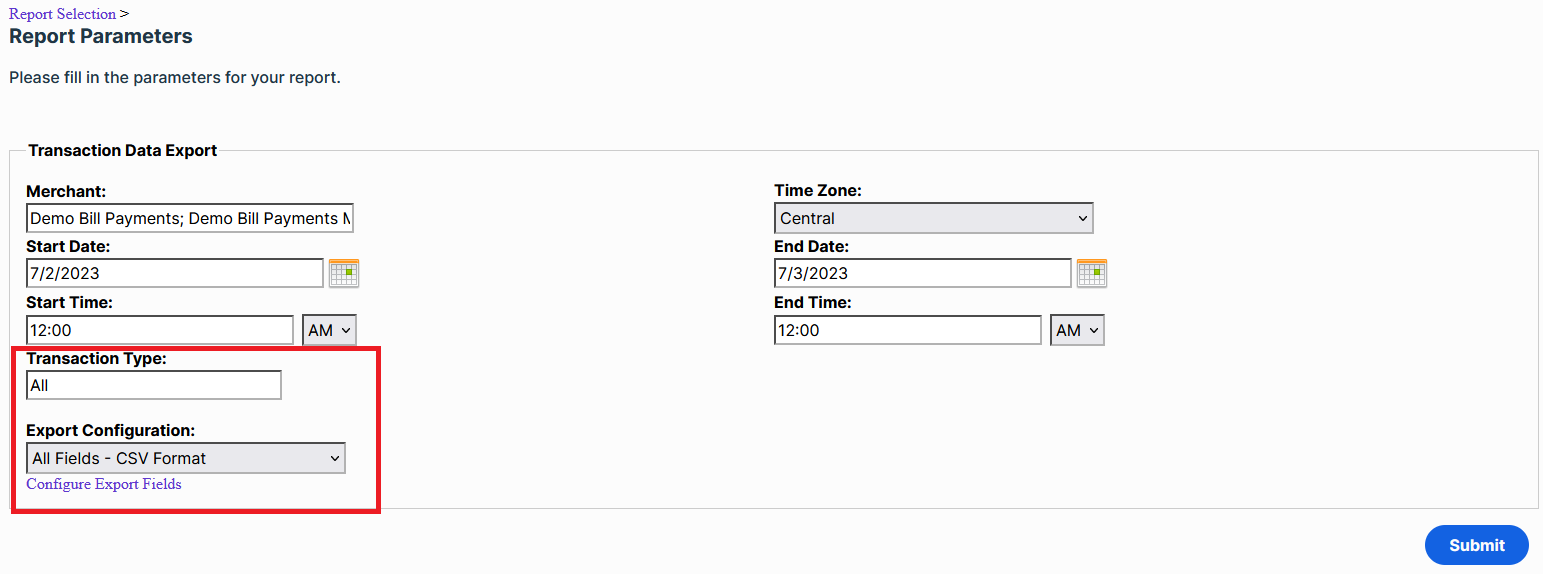This screenshot has height=574, width=1543.
Task: Open the Configure Export Fields link
Action: coord(104,484)
